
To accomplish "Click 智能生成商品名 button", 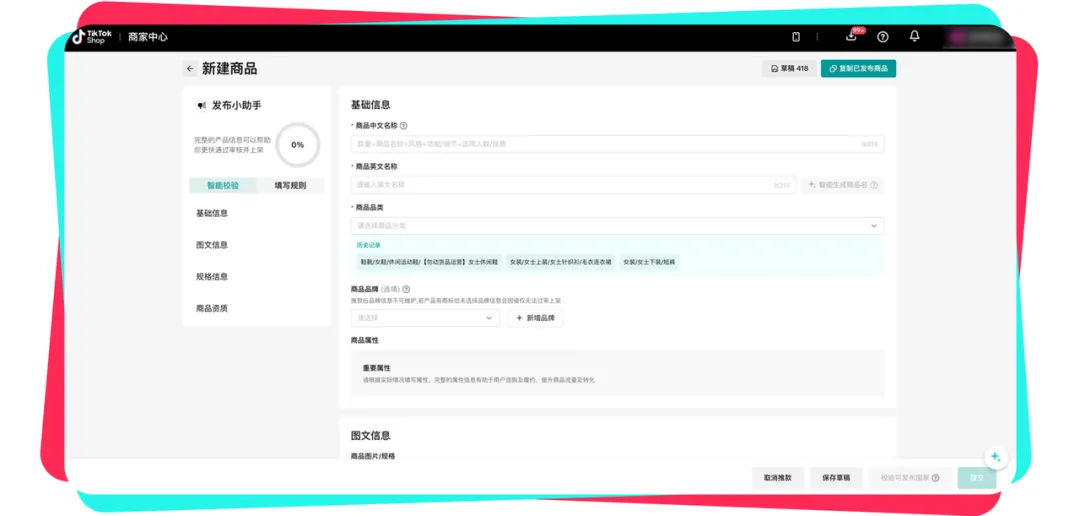I will coord(842,185).
